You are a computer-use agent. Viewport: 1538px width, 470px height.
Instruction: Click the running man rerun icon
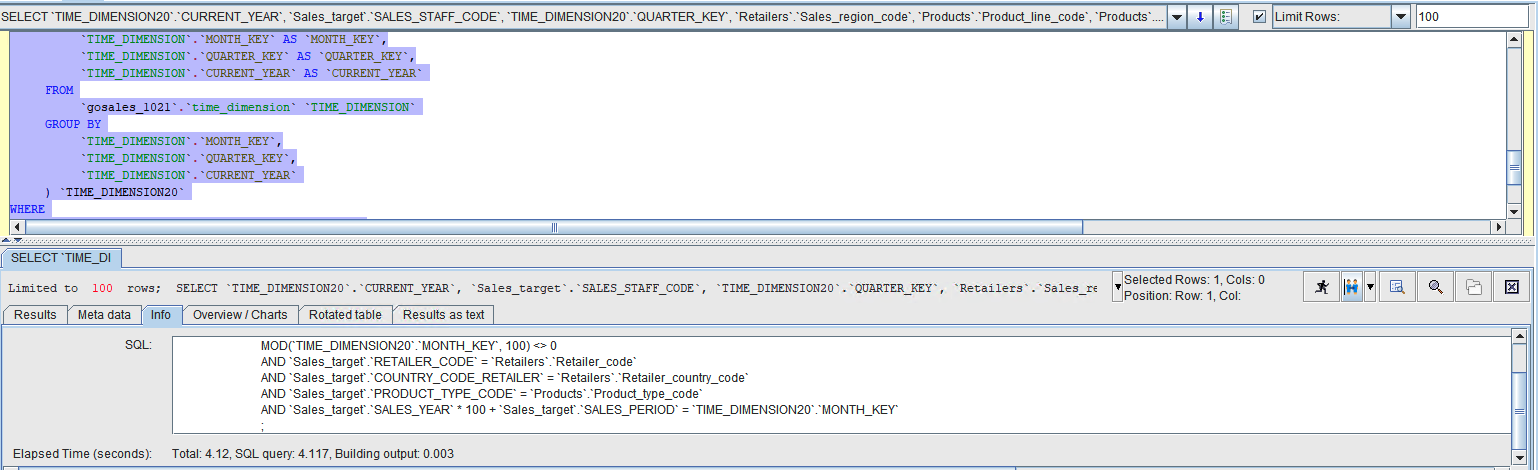(1322, 287)
